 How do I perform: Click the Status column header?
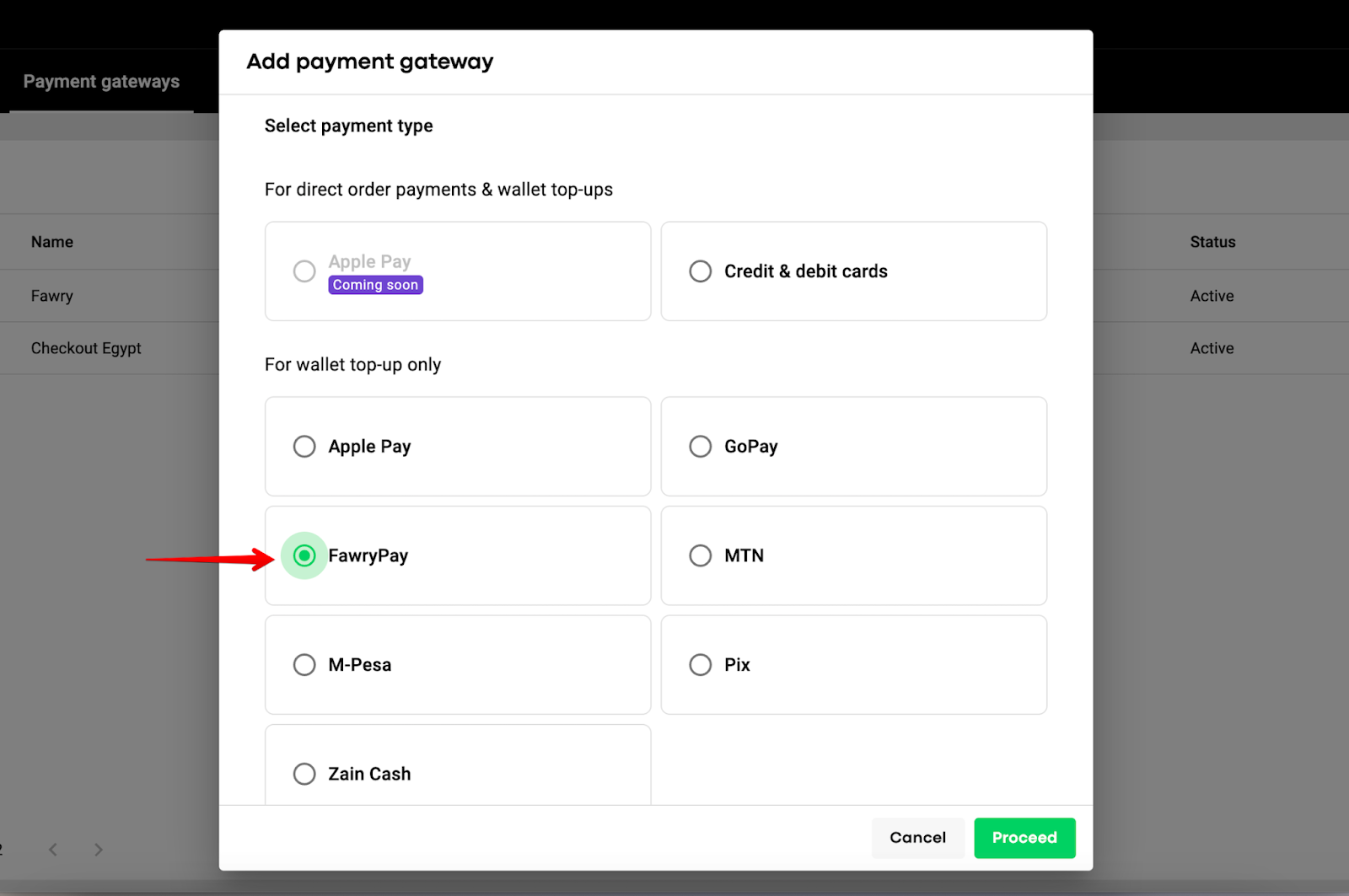pos(1212,242)
